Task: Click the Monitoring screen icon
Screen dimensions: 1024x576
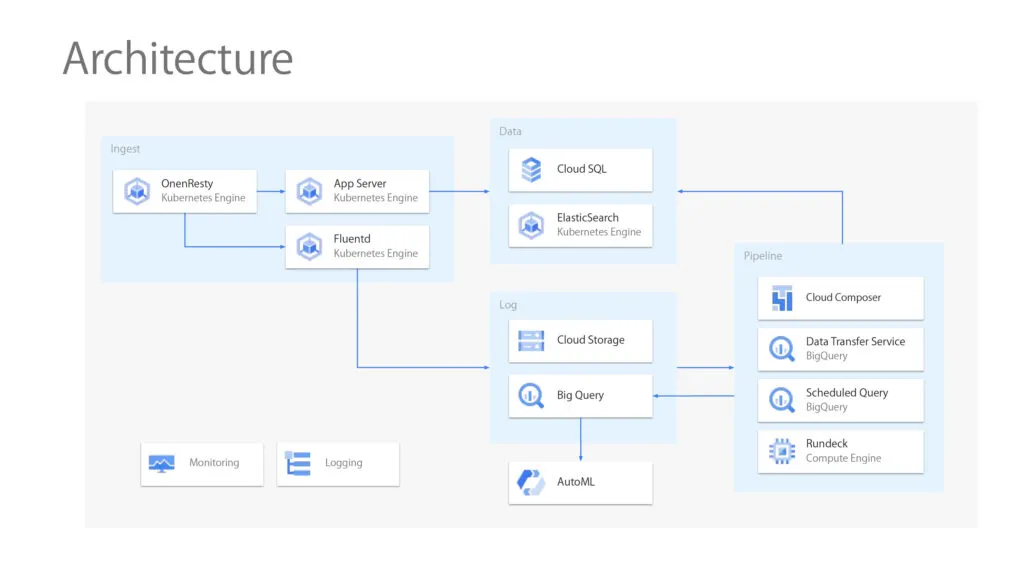Action: pyautogui.click(x=161, y=464)
